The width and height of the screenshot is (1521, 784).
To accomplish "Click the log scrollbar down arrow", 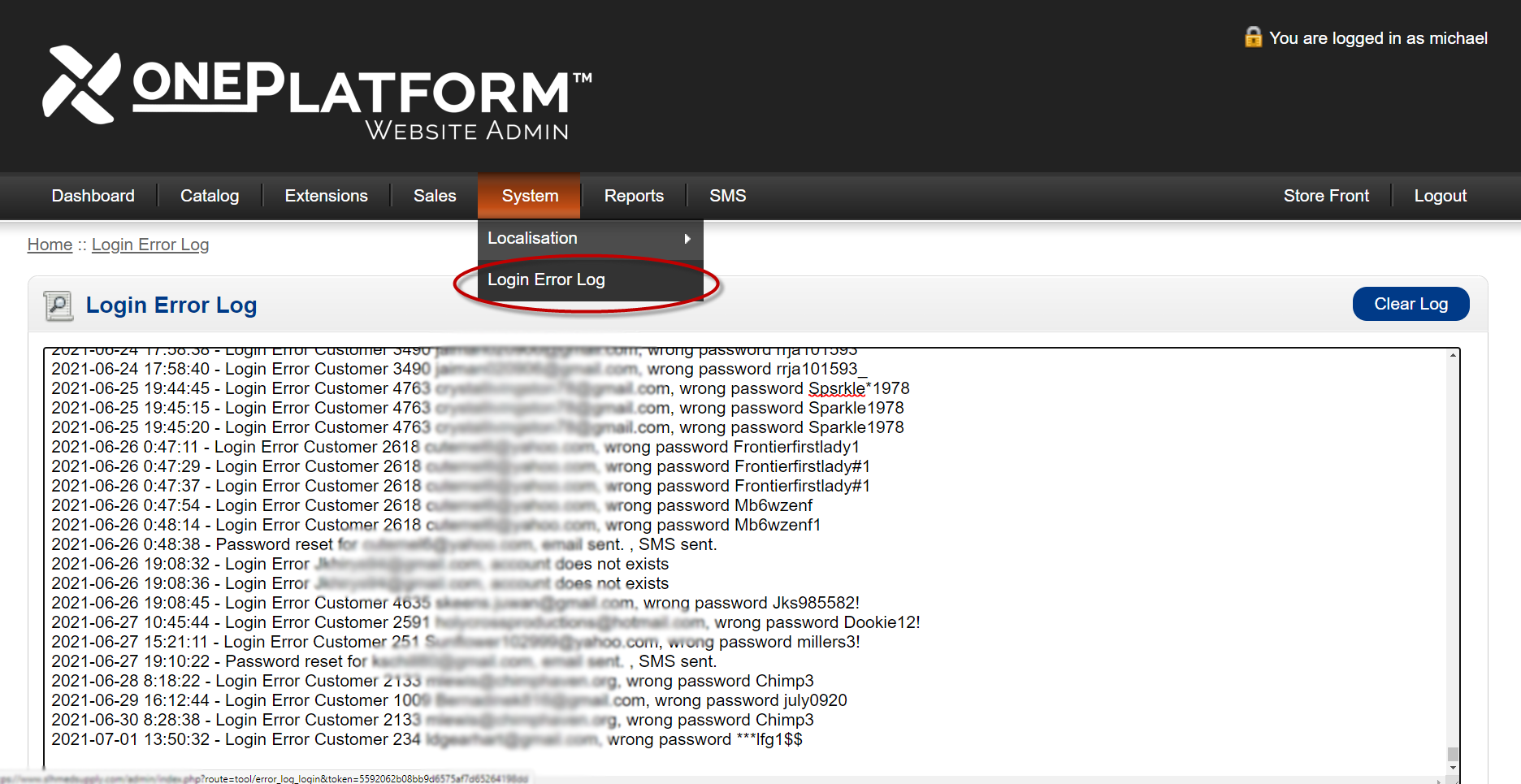I will click(1453, 767).
